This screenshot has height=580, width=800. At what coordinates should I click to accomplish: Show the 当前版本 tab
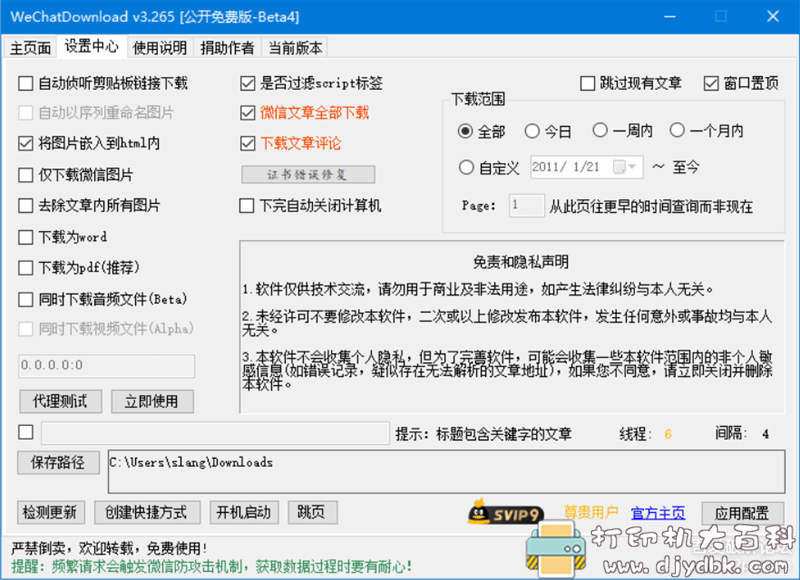point(295,48)
